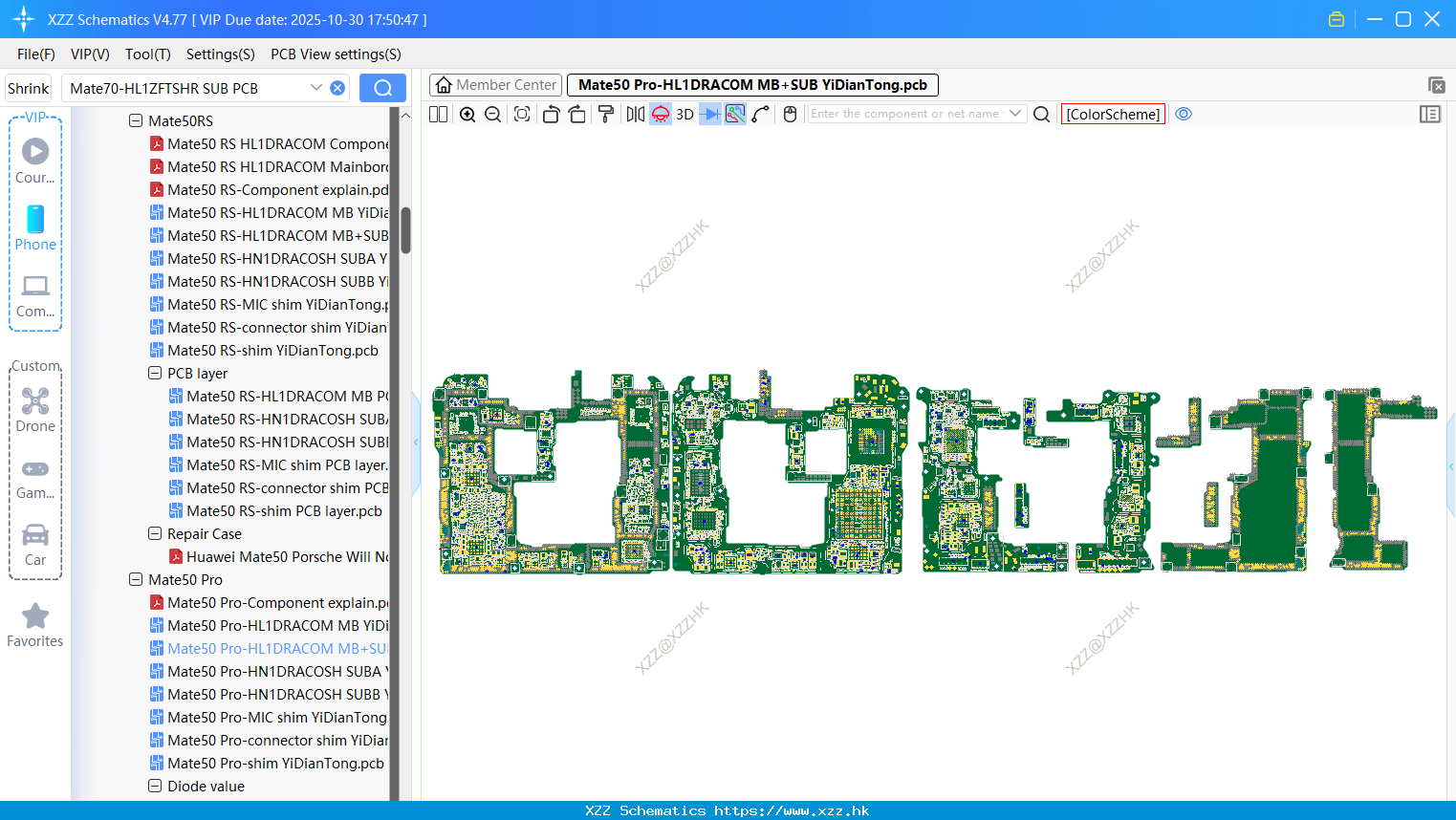Open Mate50 RS-MIC shim YiDianTong file
The image size is (1456, 820).
coord(270,304)
